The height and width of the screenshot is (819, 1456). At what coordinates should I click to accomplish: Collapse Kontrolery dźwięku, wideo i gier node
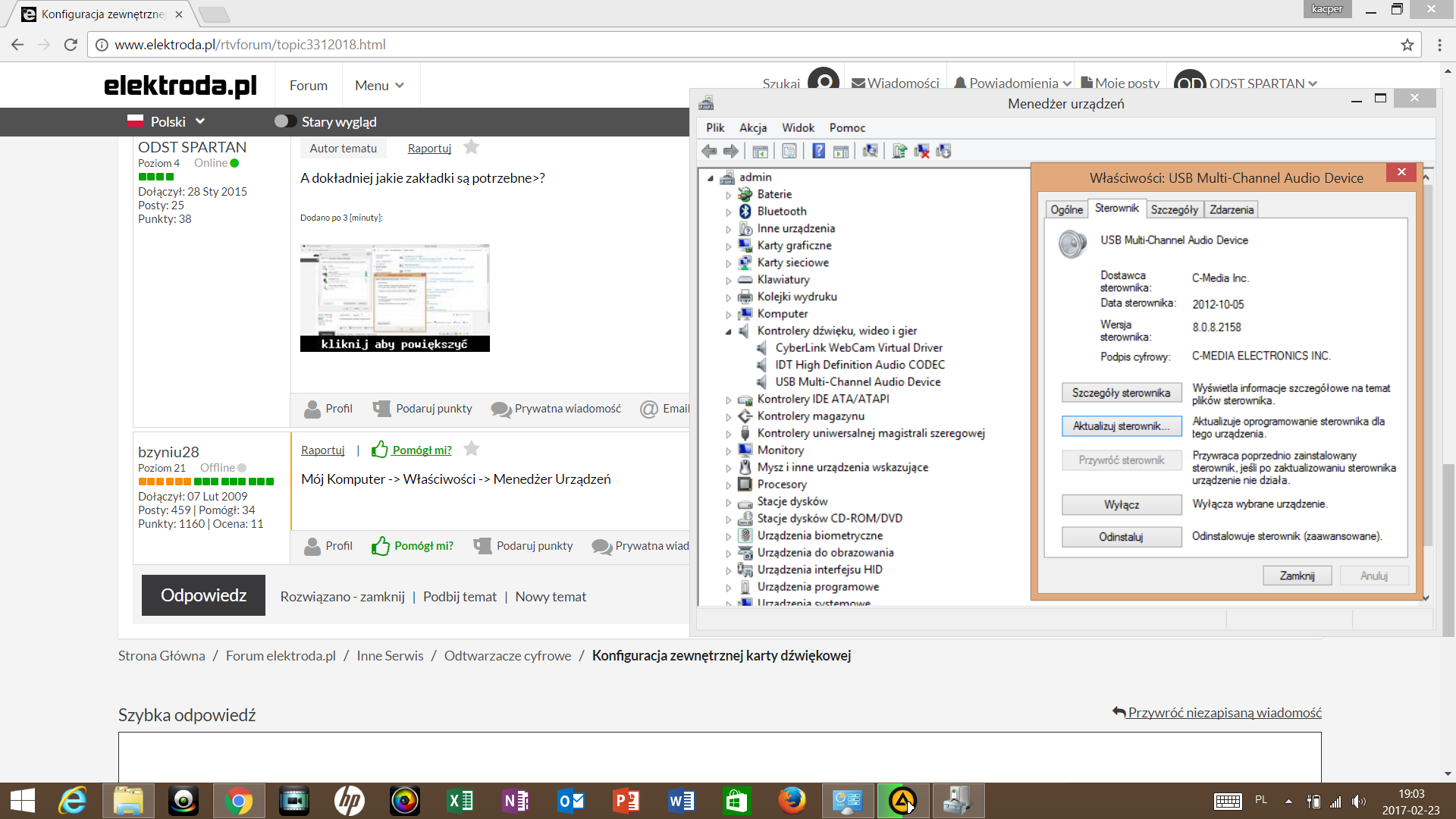[729, 331]
